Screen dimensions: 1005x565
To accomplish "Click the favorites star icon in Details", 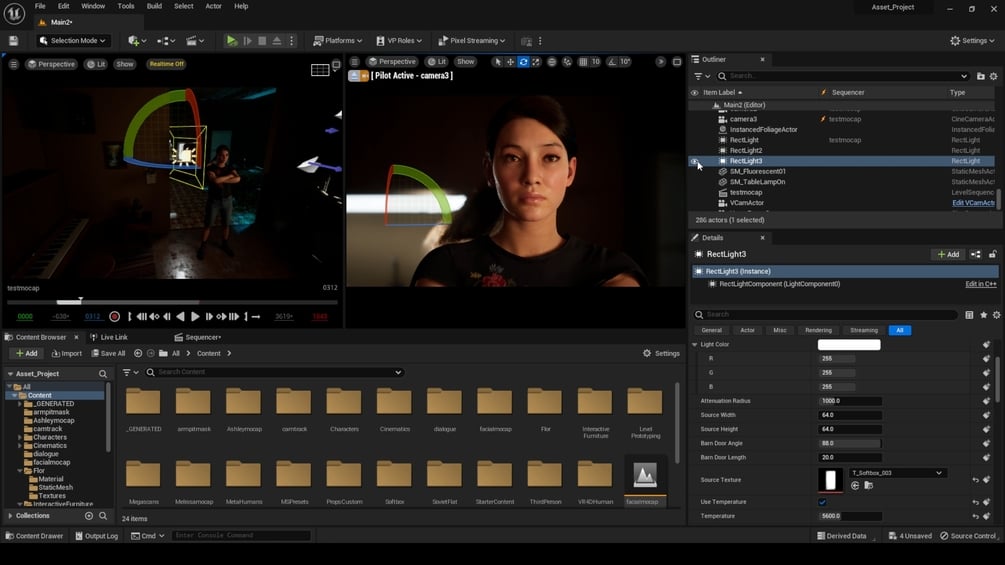I will pyautogui.click(x=983, y=315).
